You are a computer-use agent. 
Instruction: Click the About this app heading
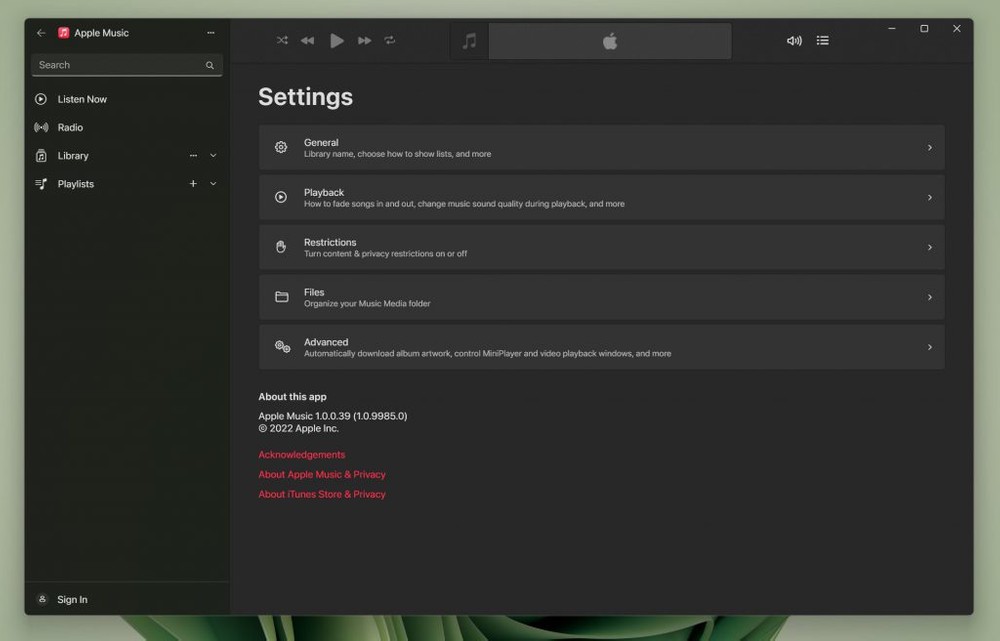tap(292, 397)
